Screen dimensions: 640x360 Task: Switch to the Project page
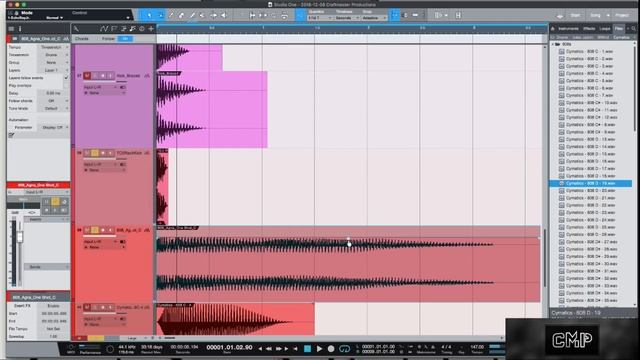tap(622, 16)
